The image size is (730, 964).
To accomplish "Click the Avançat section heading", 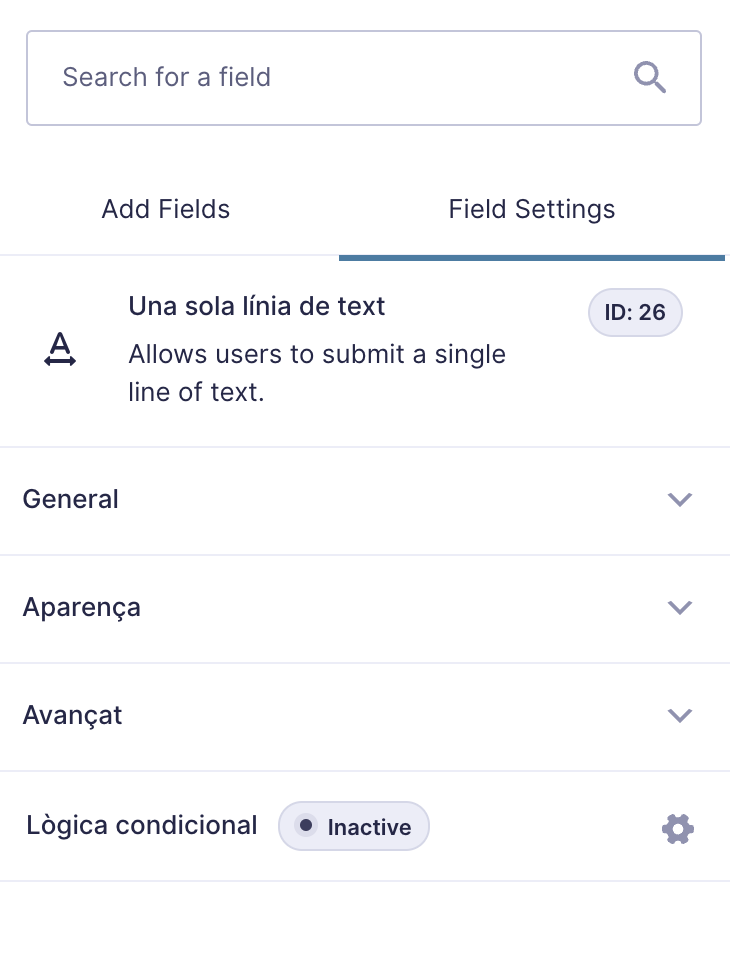I will [x=73, y=716].
